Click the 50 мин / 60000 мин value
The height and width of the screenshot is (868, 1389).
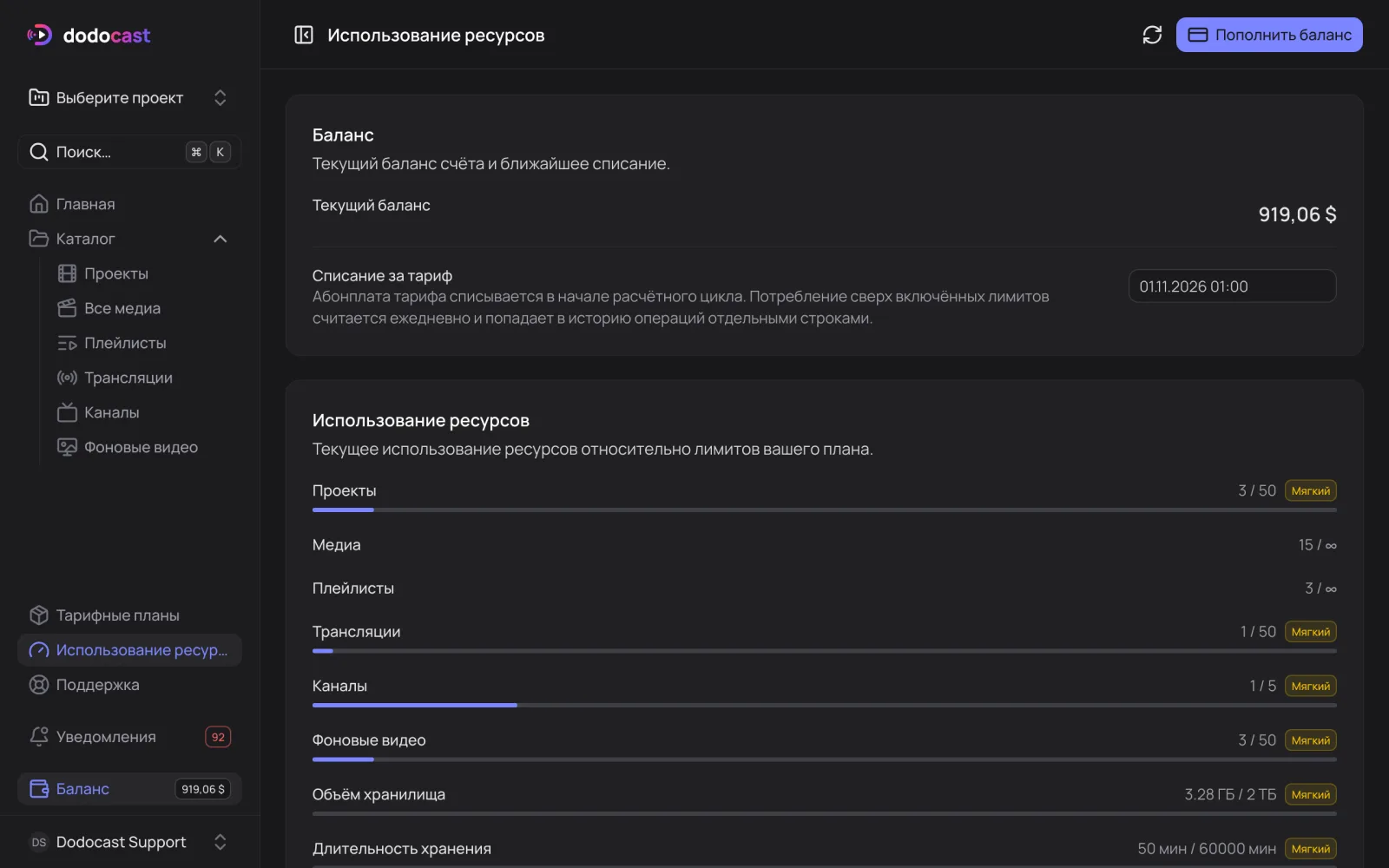pos(1207,849)
